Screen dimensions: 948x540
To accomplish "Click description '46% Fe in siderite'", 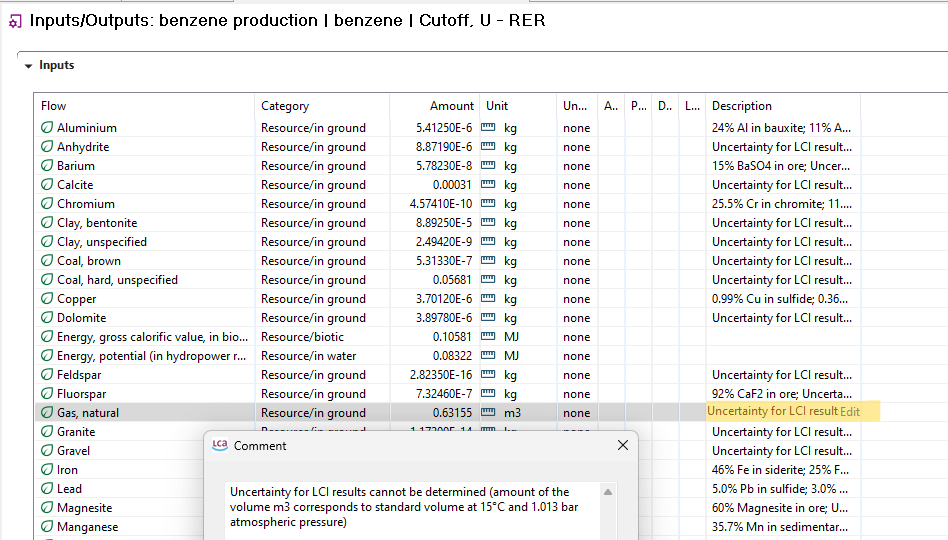I will pyautogui.click(x=780, y=470).
